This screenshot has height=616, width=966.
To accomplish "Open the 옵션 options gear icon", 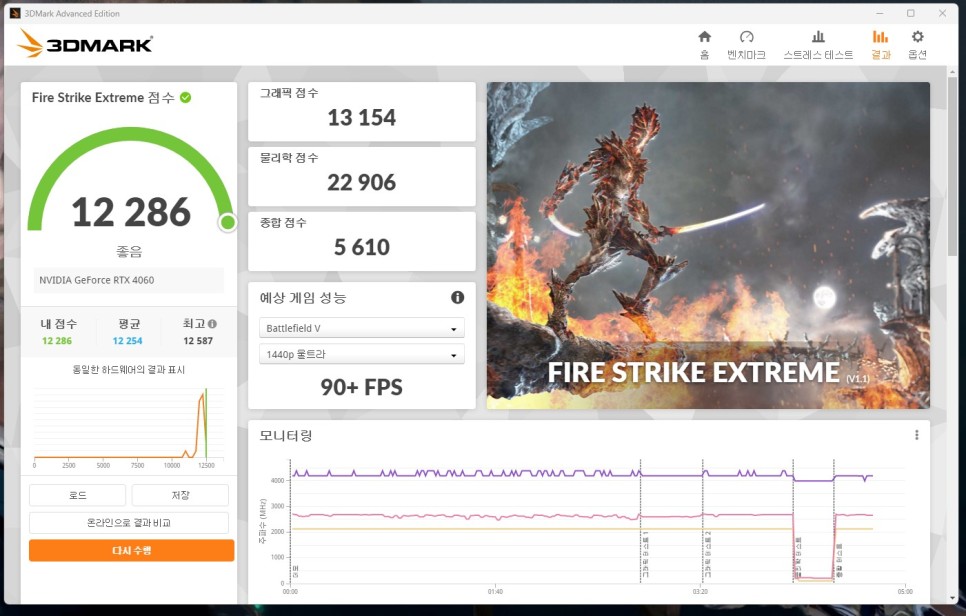I will tap(917, 38).
